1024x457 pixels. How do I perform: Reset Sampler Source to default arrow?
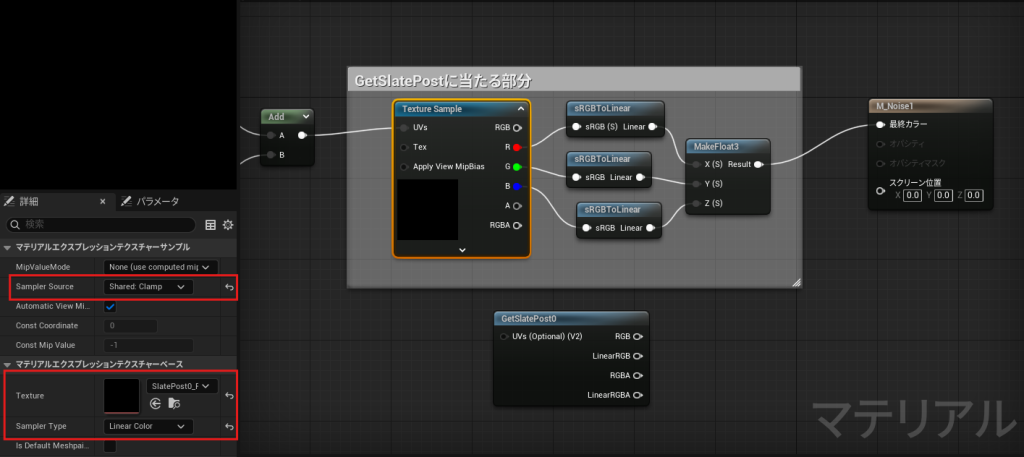pyautogui.click(x=229, y=287)
